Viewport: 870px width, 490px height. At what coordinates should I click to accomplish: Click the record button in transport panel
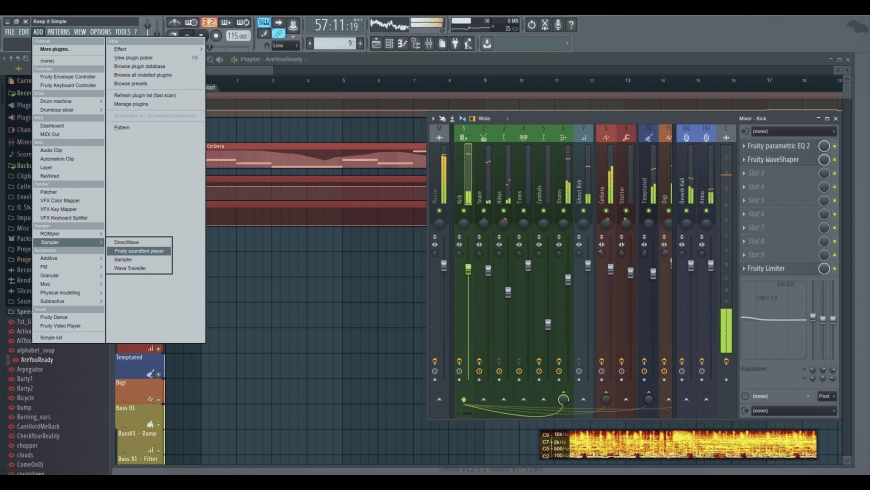[215, 35]
